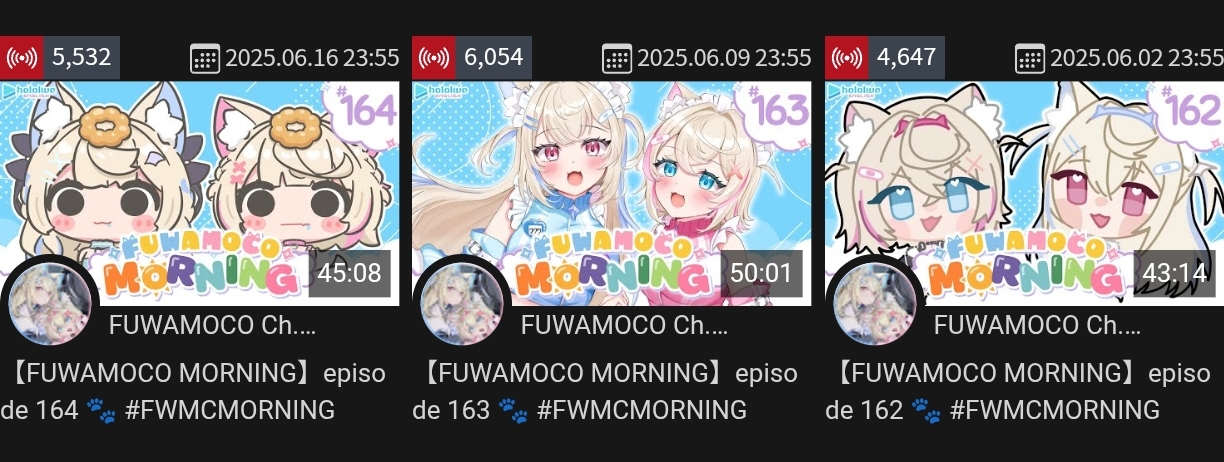Open the episode 162 video thumbnail
1224x462 pixels.
(x=1024, y=193)
